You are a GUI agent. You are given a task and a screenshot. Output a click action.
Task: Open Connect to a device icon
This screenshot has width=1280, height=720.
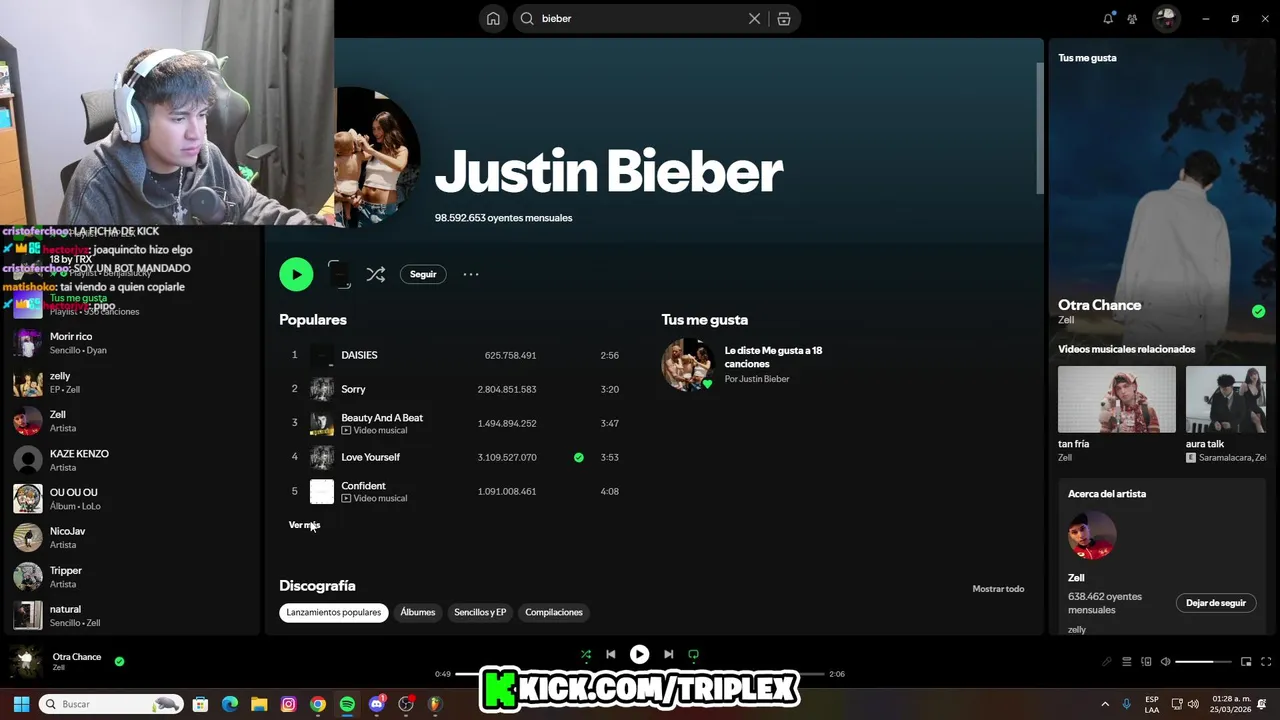(x=1146, y=661)
